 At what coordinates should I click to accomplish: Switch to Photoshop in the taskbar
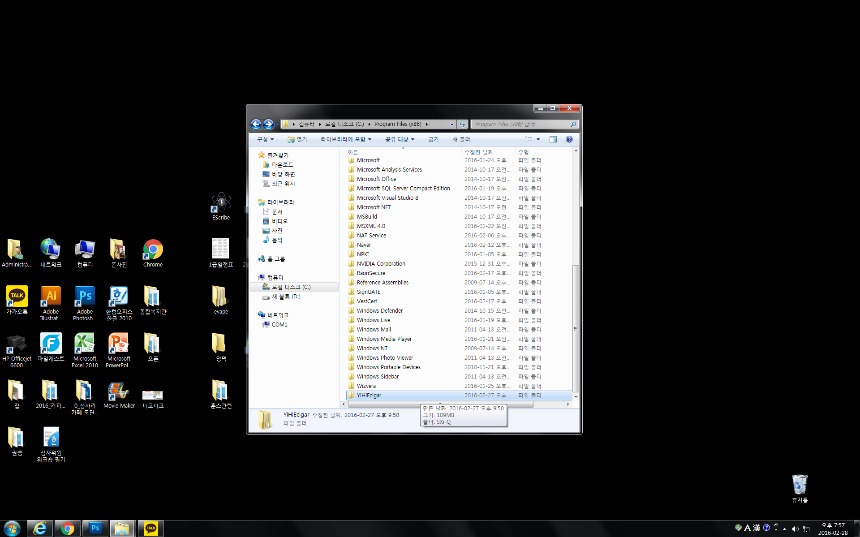pyautogui.click(x=95, y=528)
